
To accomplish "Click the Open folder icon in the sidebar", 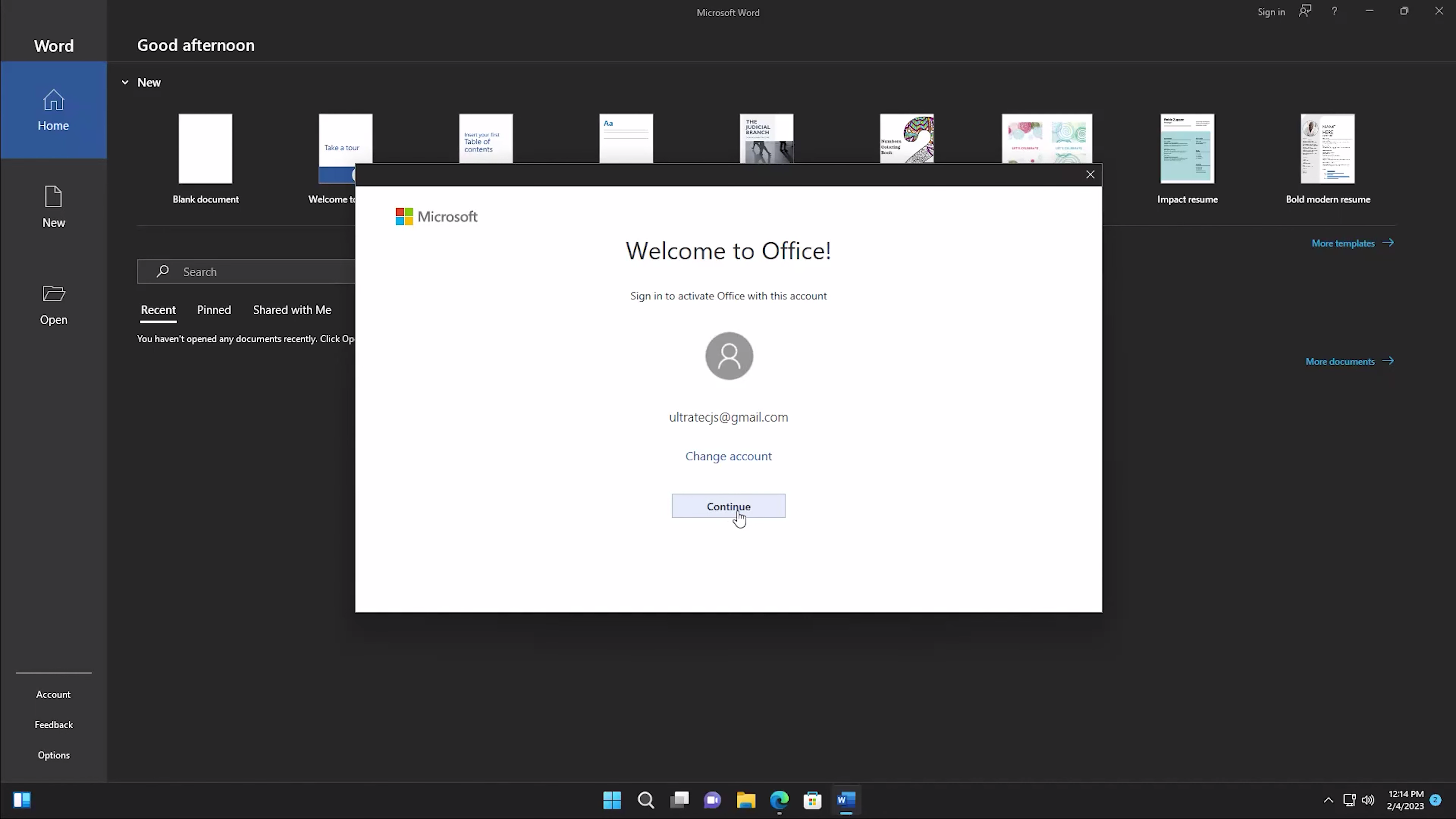I will coord(53,294).
